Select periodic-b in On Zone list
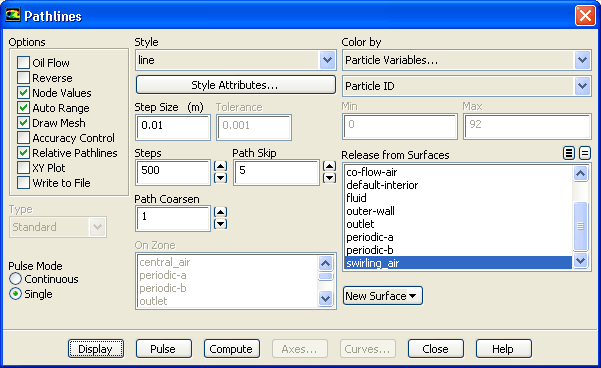This screenshot has width=601, height=368. click(x=228, y=288)
